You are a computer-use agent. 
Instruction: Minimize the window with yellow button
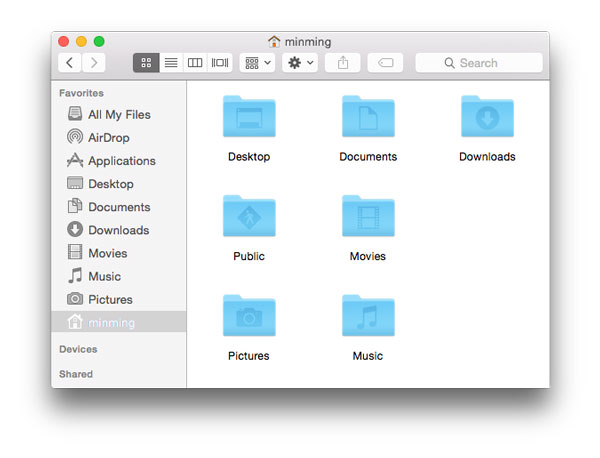pos(82,41)
